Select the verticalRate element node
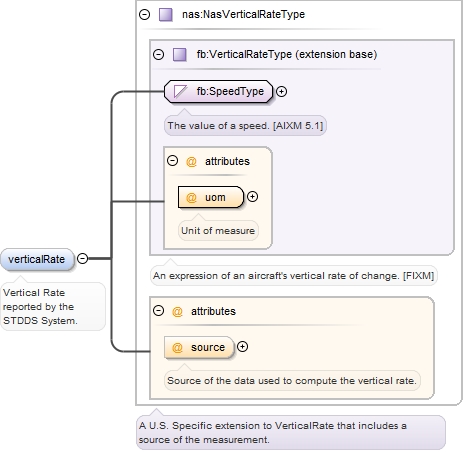 coord(37,259)
